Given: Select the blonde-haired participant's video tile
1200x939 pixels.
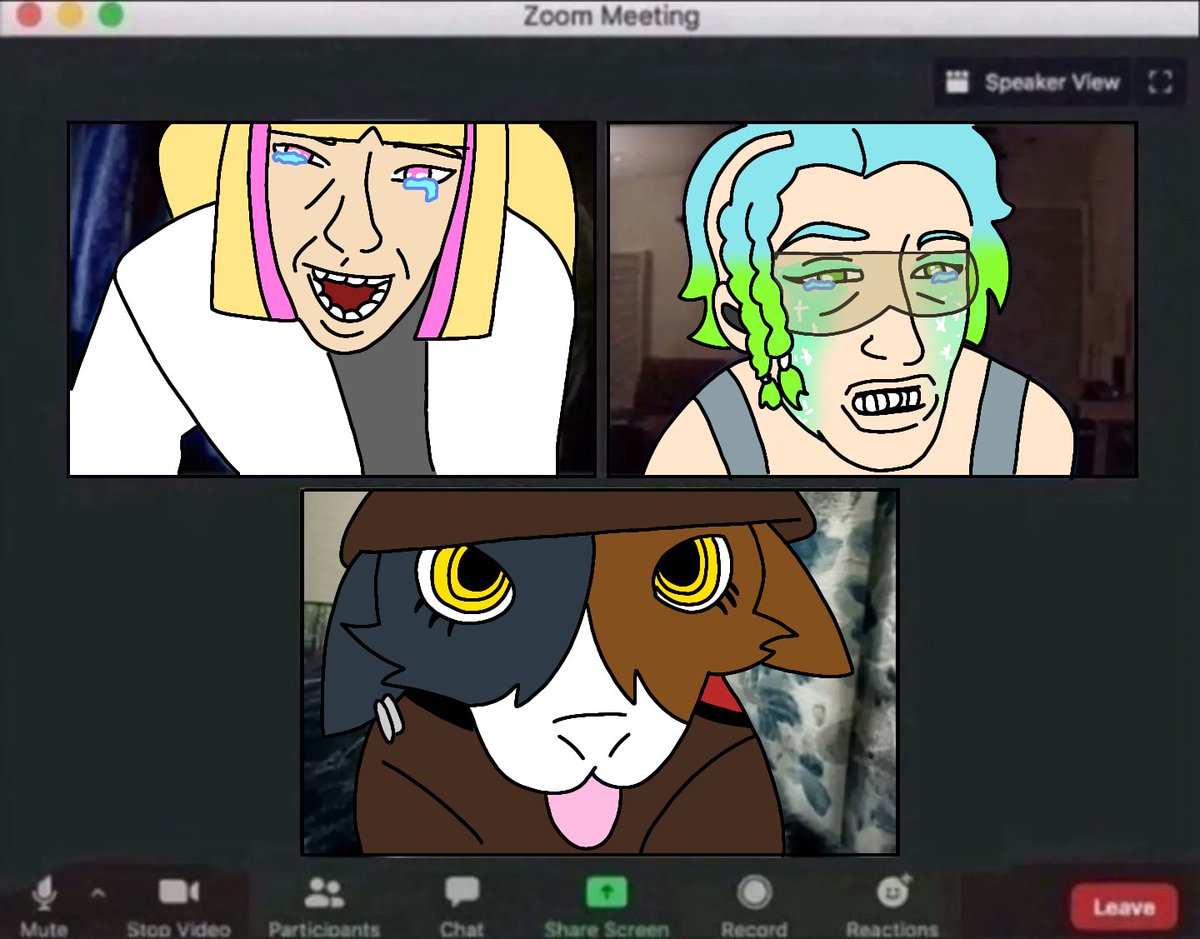Looking at the screenshot, I should coord(332,299).
